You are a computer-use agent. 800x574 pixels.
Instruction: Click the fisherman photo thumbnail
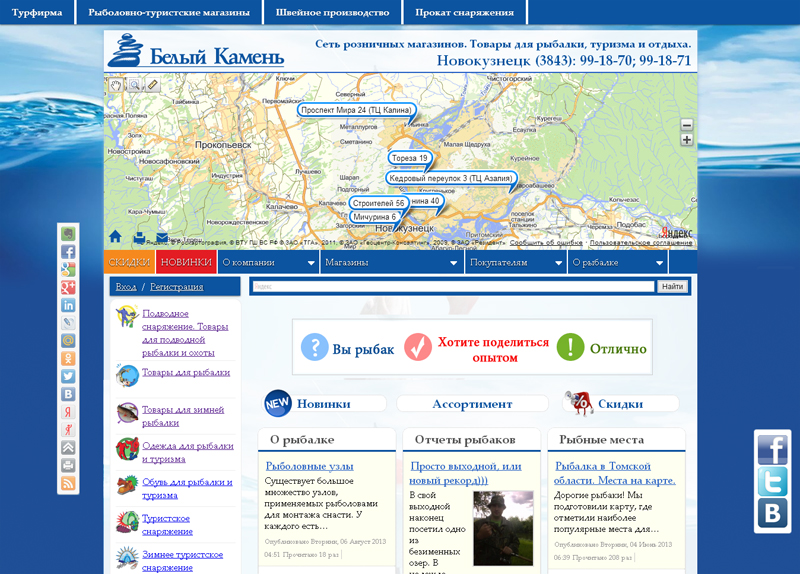(x=503, y=529)
